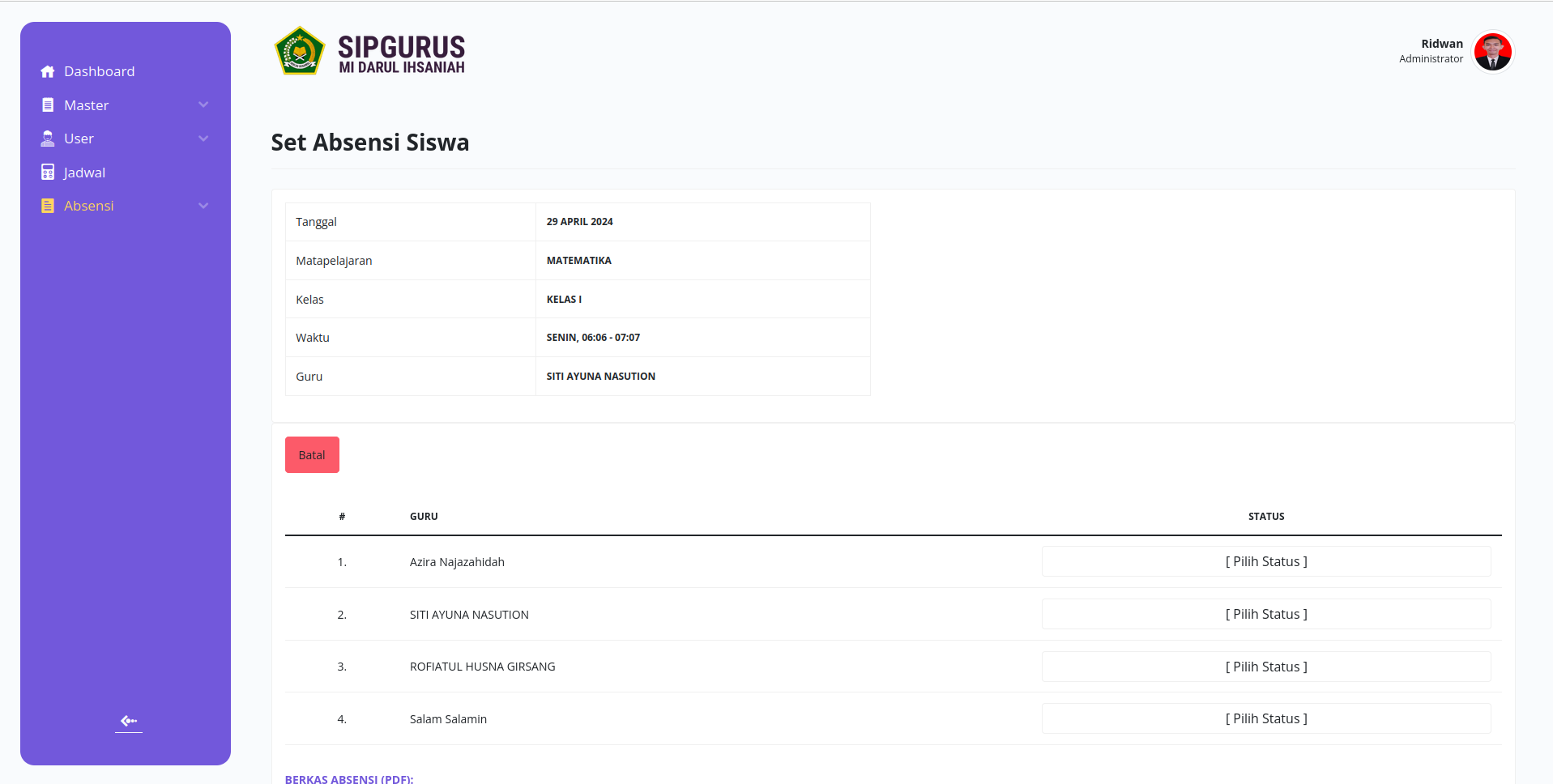Go to the Dashboard menu item
Screen dimensions: 1553x784
coord(100,71)
